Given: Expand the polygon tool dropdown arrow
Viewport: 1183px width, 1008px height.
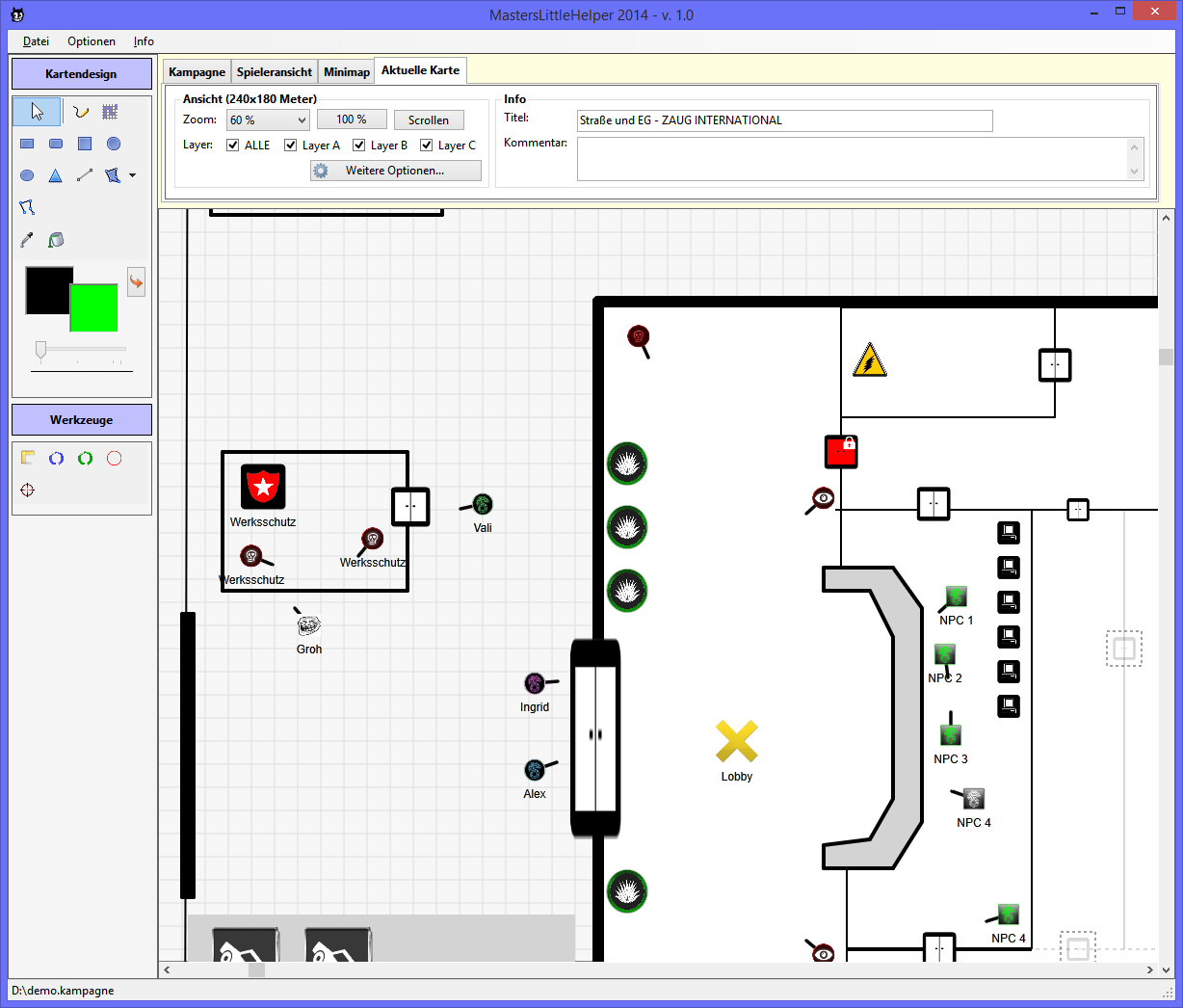Looking at the screenshot, I should 132,175.
